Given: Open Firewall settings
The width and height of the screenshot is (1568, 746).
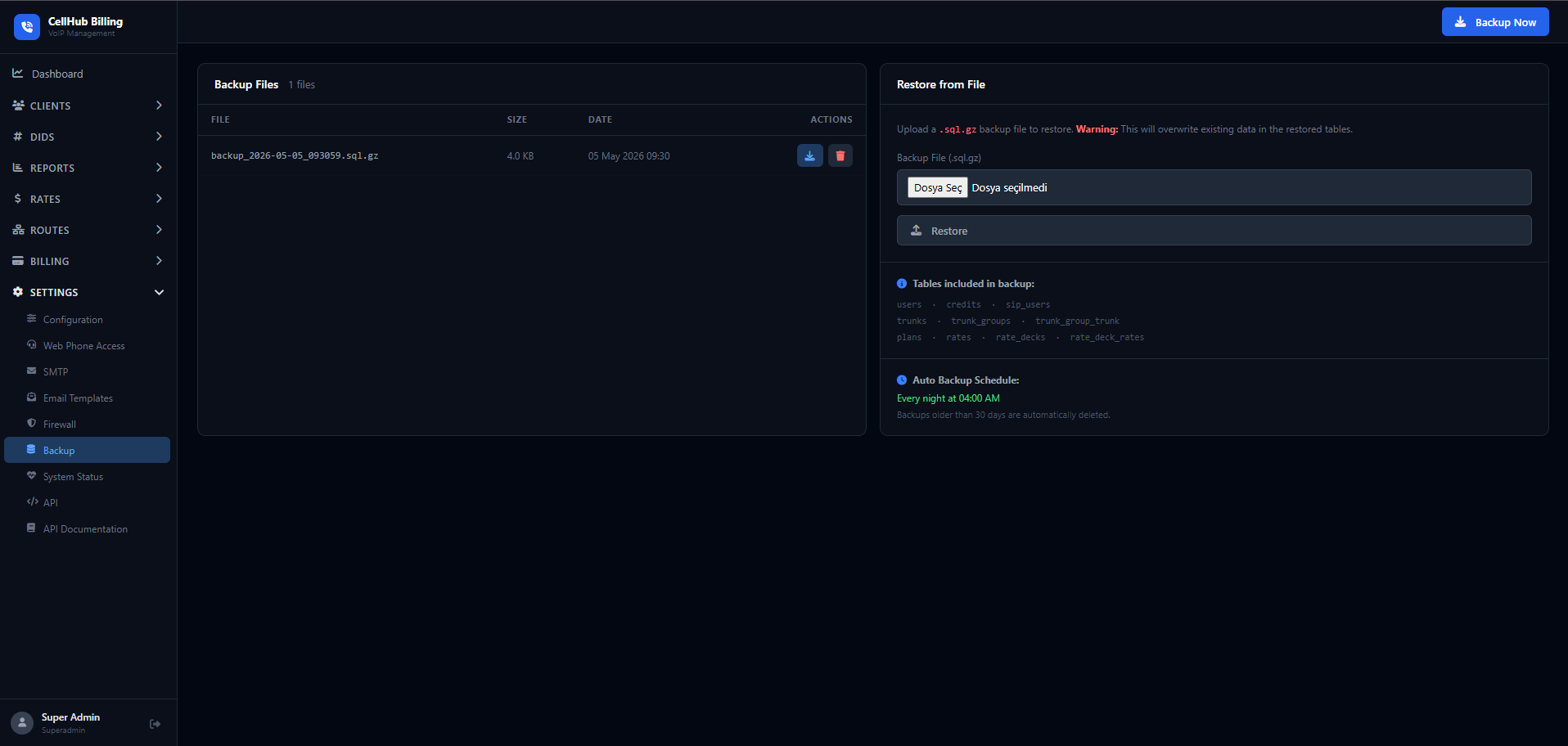Looking at the screenshot, I should coord(87,425).
